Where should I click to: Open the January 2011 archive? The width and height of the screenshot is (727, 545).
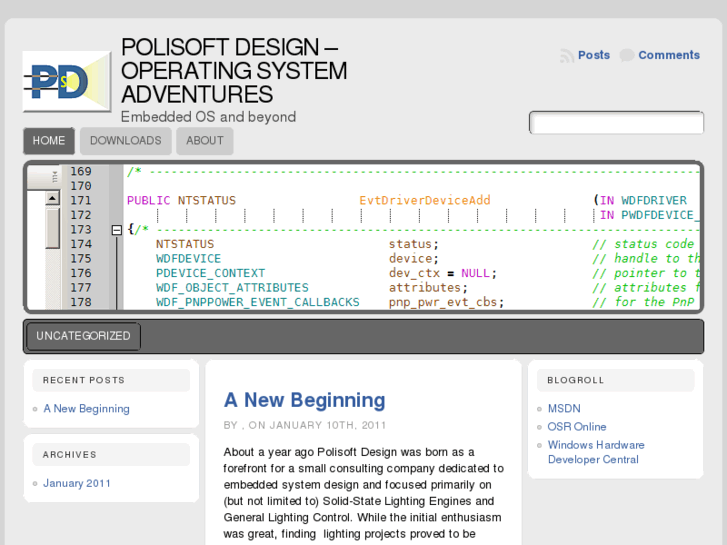click(x=77, y=483)
